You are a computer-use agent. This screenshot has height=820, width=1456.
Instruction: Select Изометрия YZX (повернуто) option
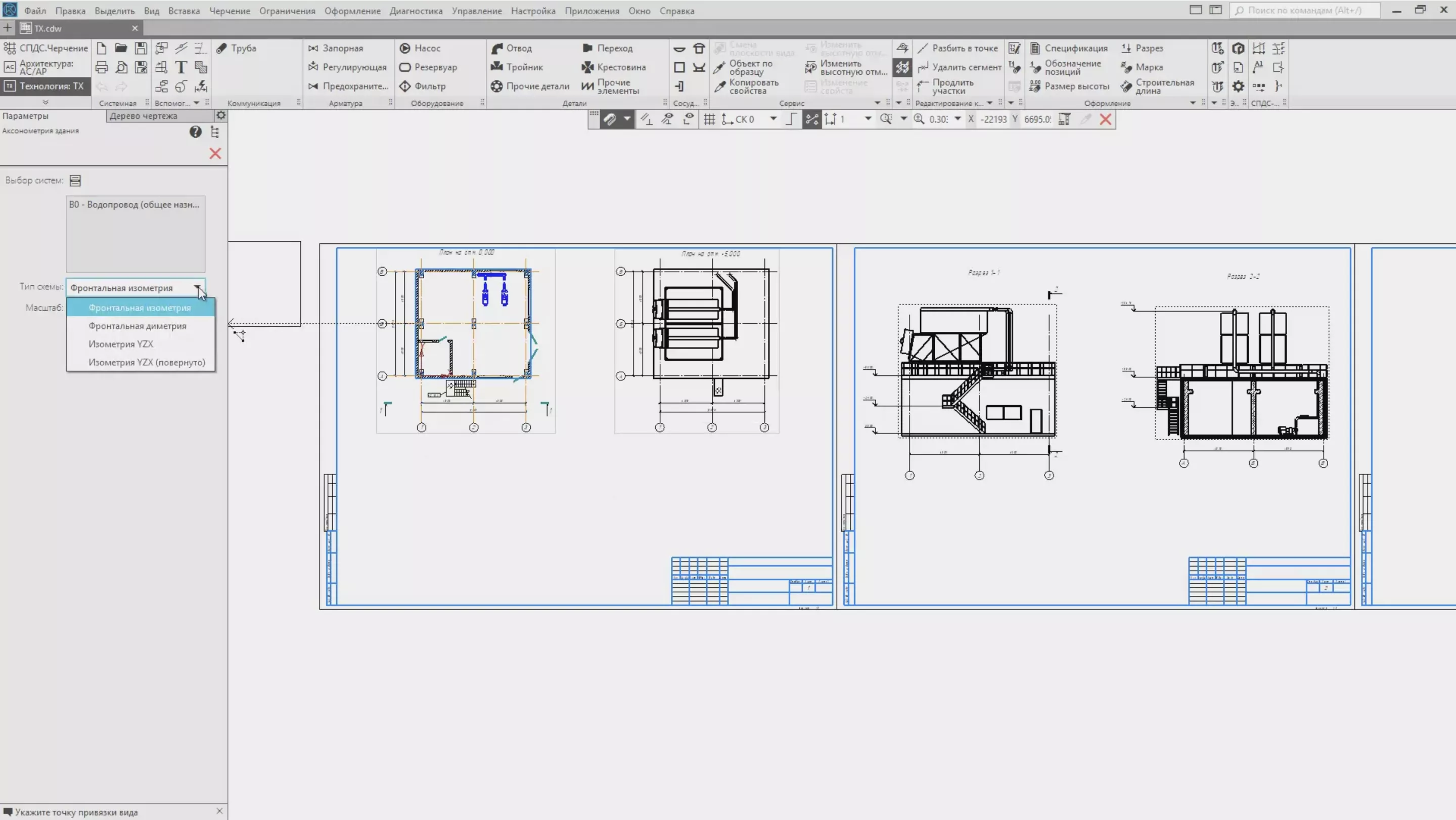[147, 362]
